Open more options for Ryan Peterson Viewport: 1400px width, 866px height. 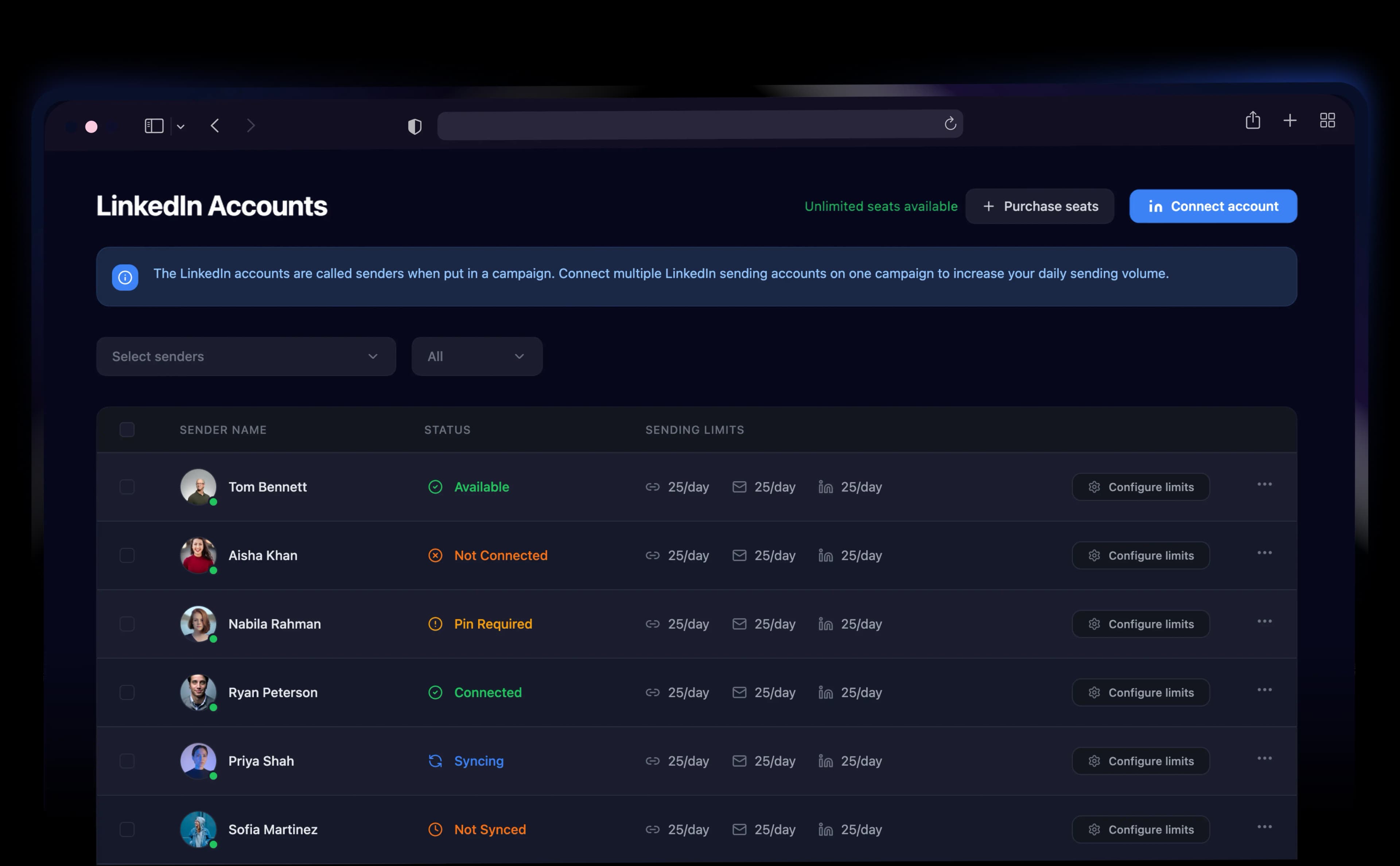pos(1264,690)
